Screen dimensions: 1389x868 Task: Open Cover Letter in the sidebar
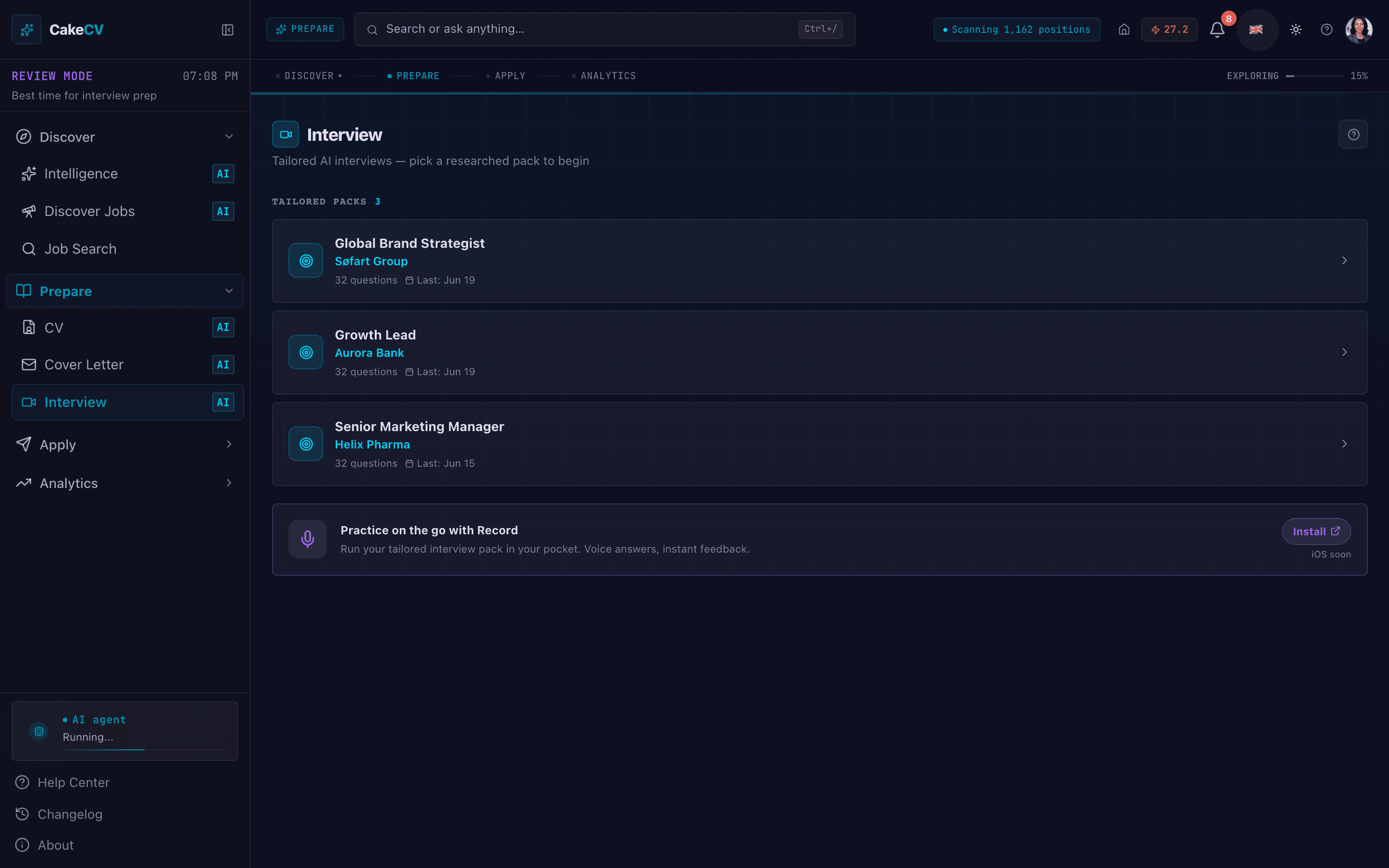pos(127,365)
